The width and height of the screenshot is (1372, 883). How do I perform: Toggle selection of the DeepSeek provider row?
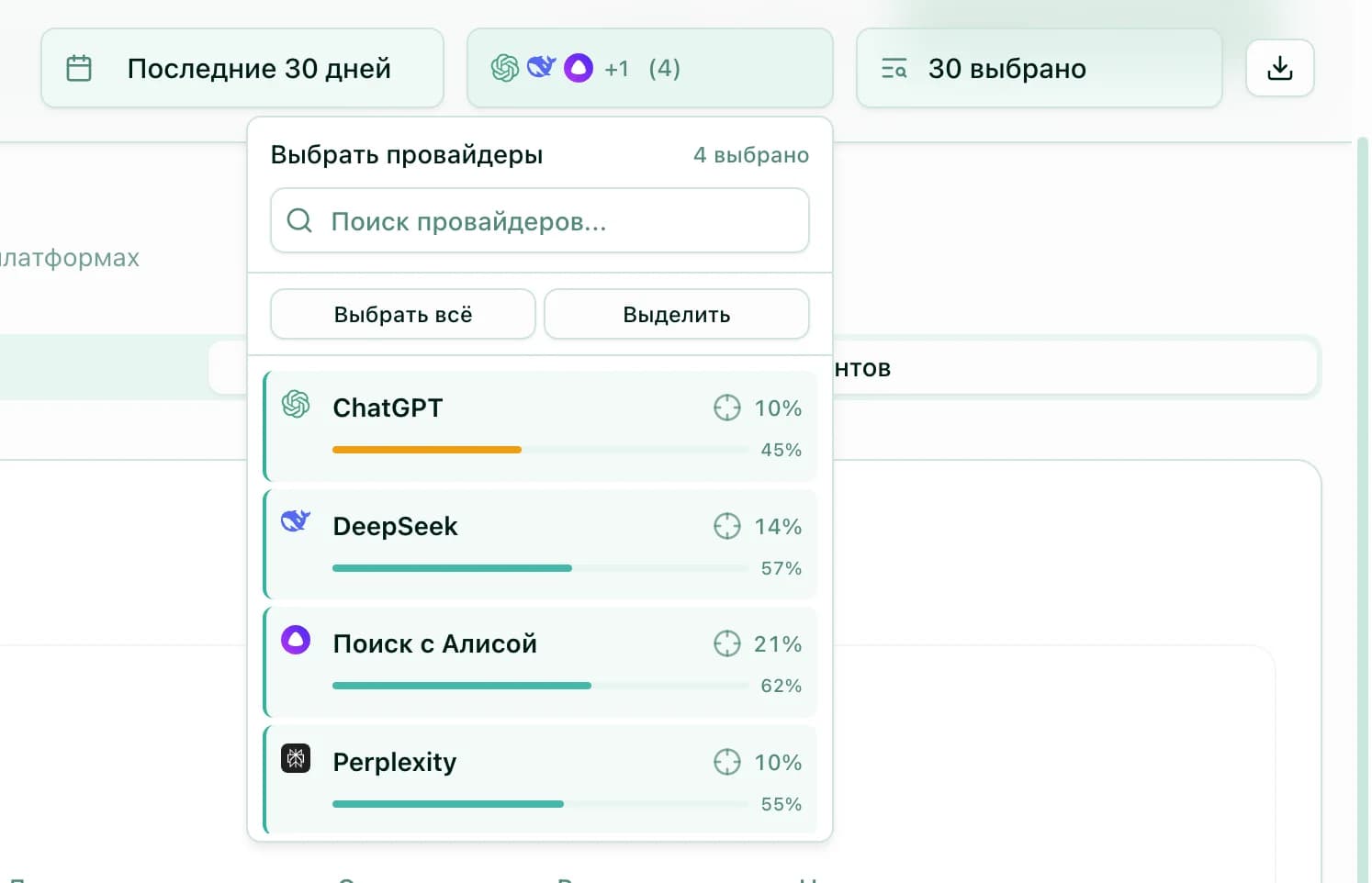point(540,543)
